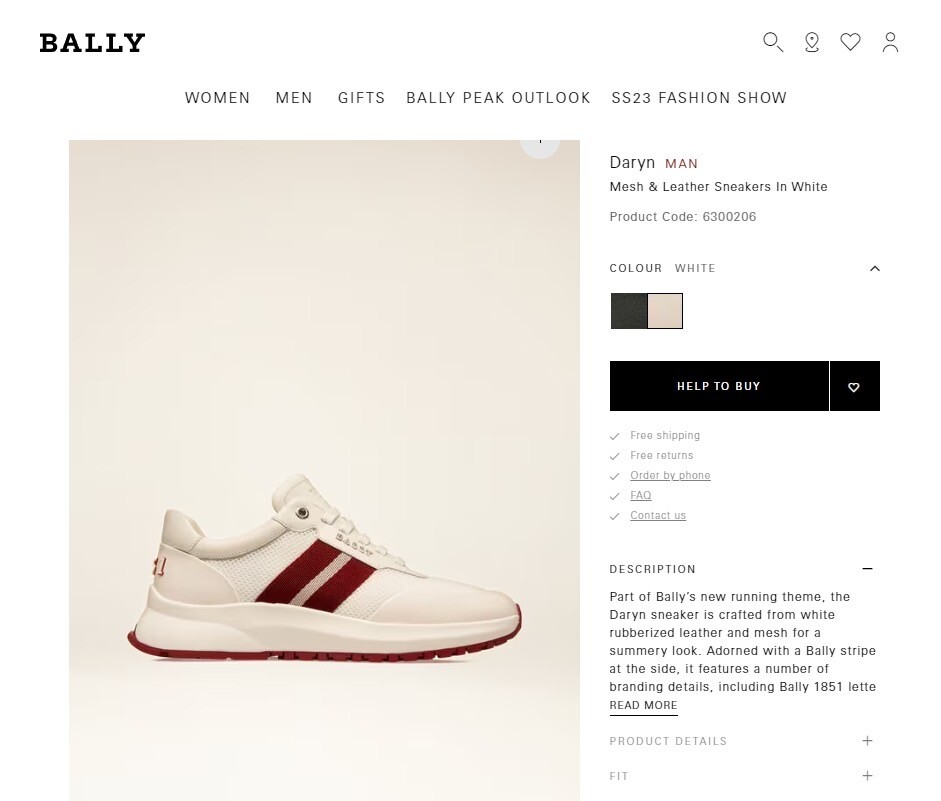The image size is (941, 801).
Task: Collapse the Description section
Action: point(867,569)
